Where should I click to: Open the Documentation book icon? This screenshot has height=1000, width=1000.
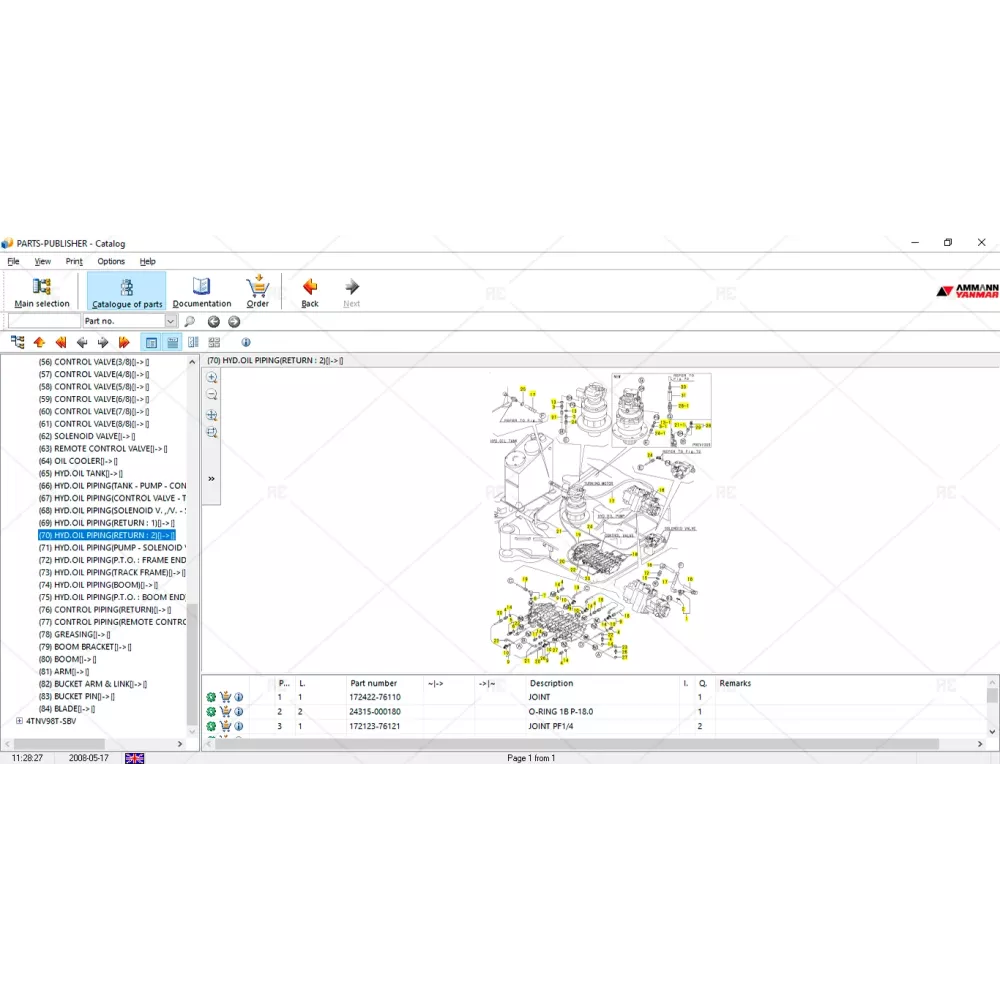[201, 287]
